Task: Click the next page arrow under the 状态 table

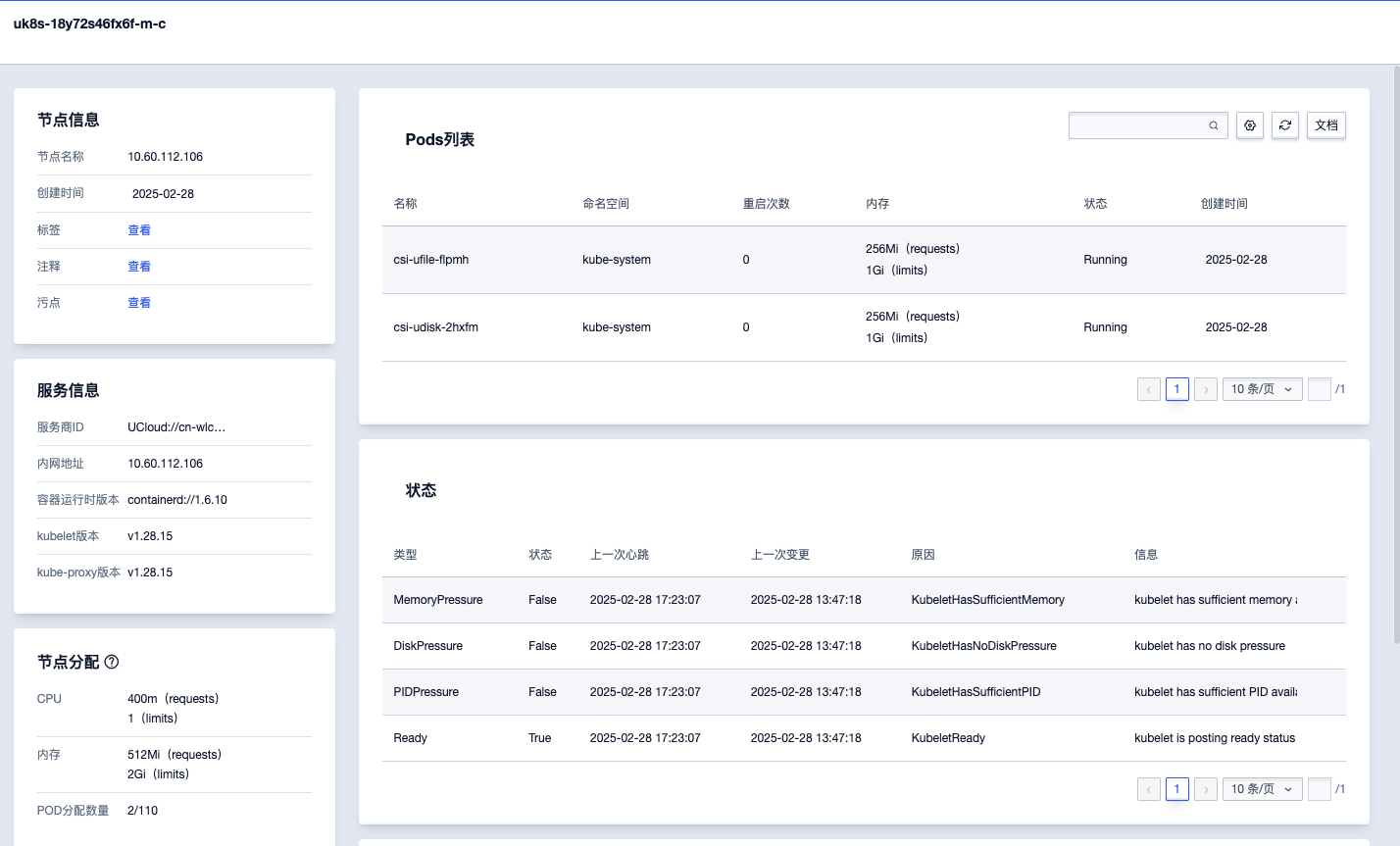Action: pyautogui.click(x=1205, y=789)
